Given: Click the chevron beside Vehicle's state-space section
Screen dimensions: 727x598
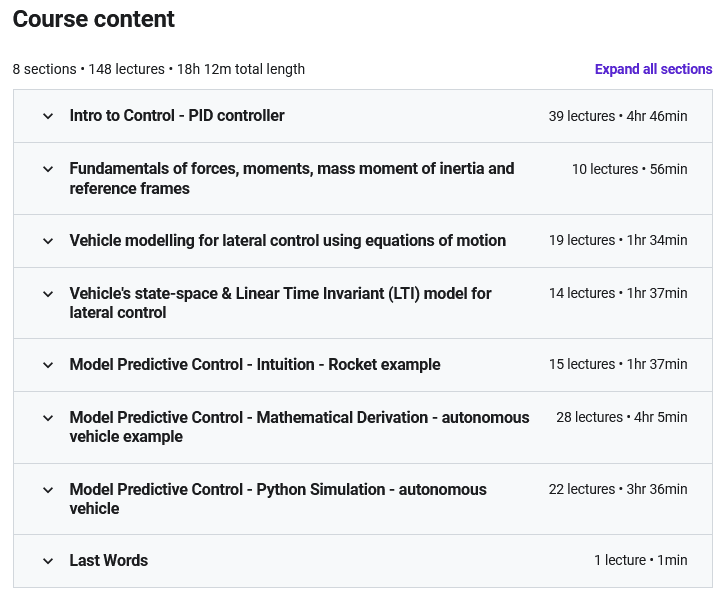Looking at the screenshot, I should (x=48, y=294).
